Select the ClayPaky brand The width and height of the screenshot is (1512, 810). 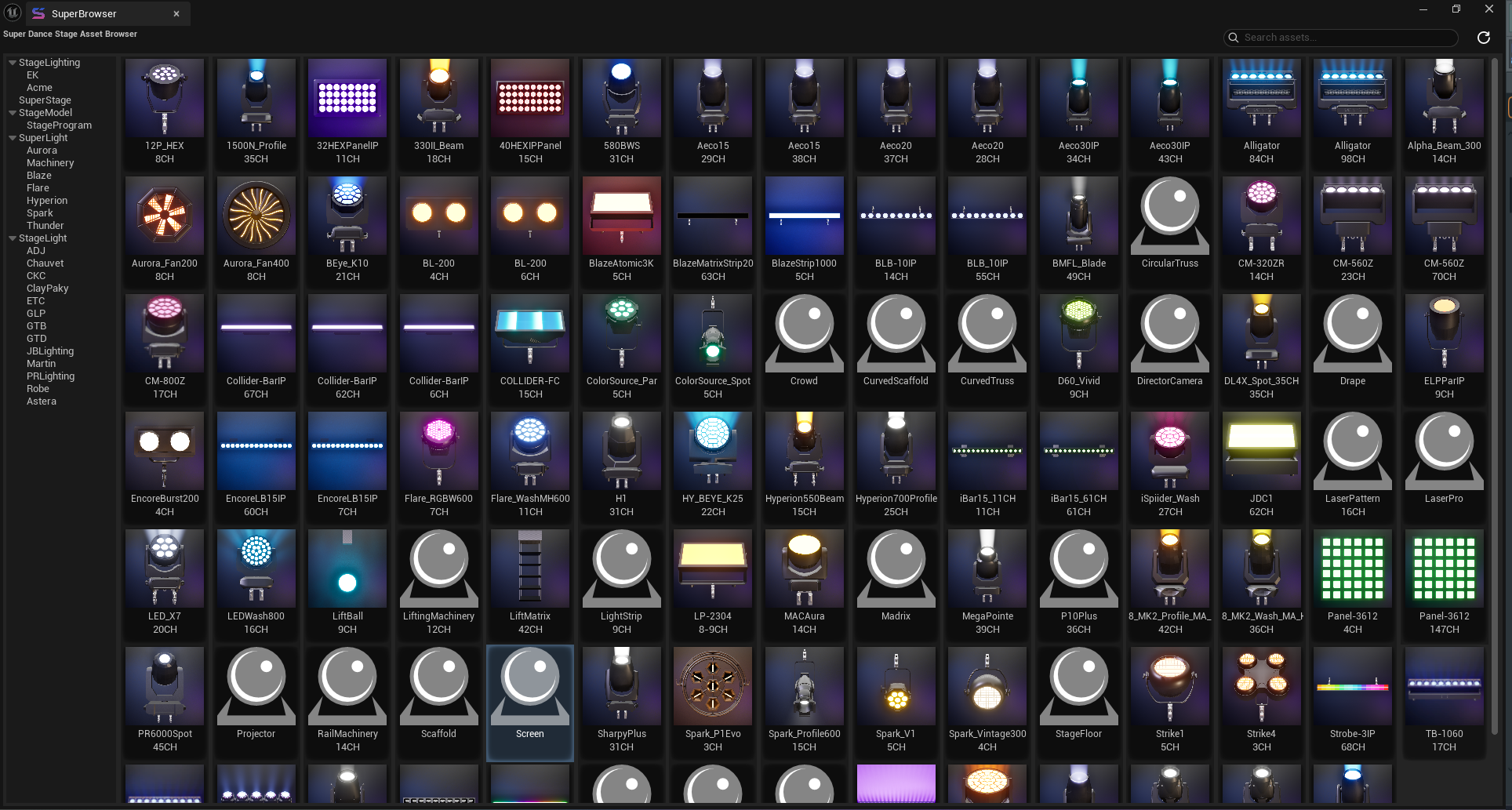pos(47,289)
